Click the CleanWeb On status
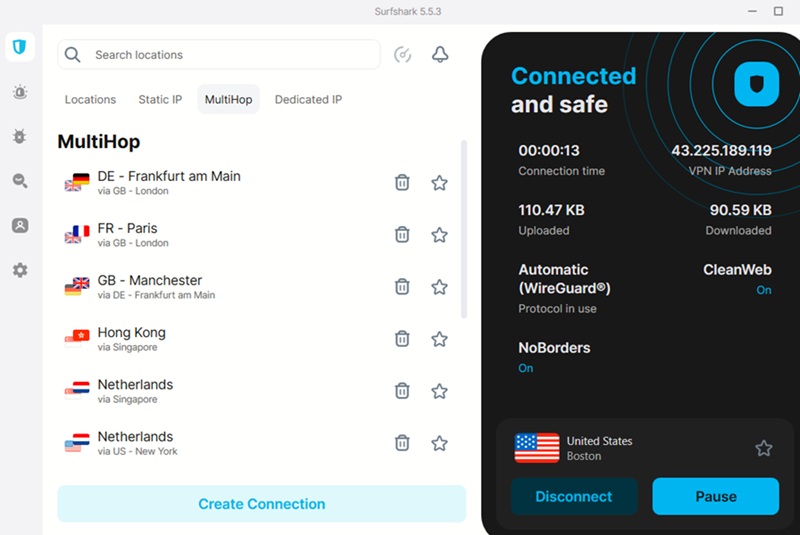The width and height of the screenshot is (800, 535). [764, 290]
